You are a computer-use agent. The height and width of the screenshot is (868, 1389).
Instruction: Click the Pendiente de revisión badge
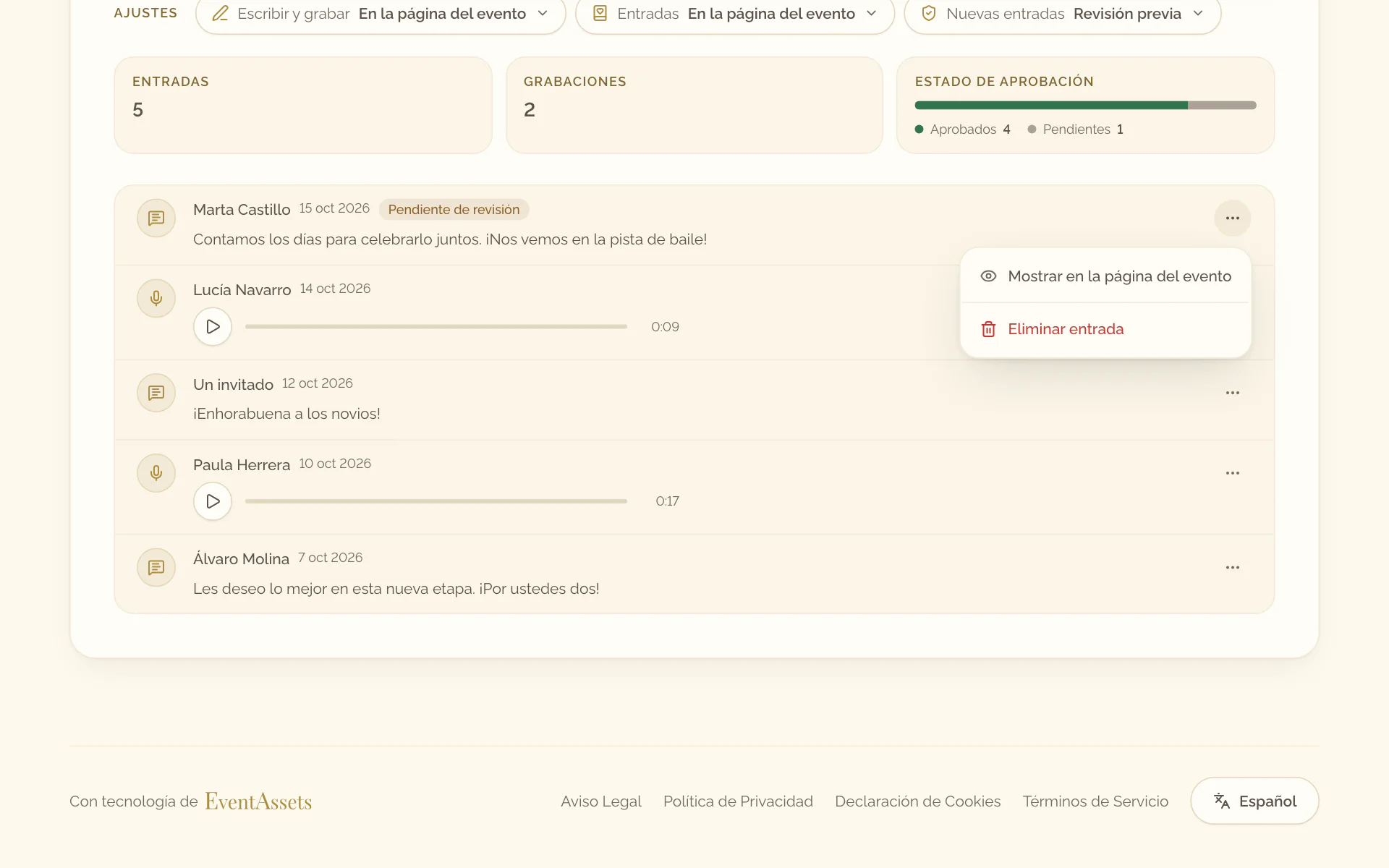pyautogui.click(x=454, y=210)
